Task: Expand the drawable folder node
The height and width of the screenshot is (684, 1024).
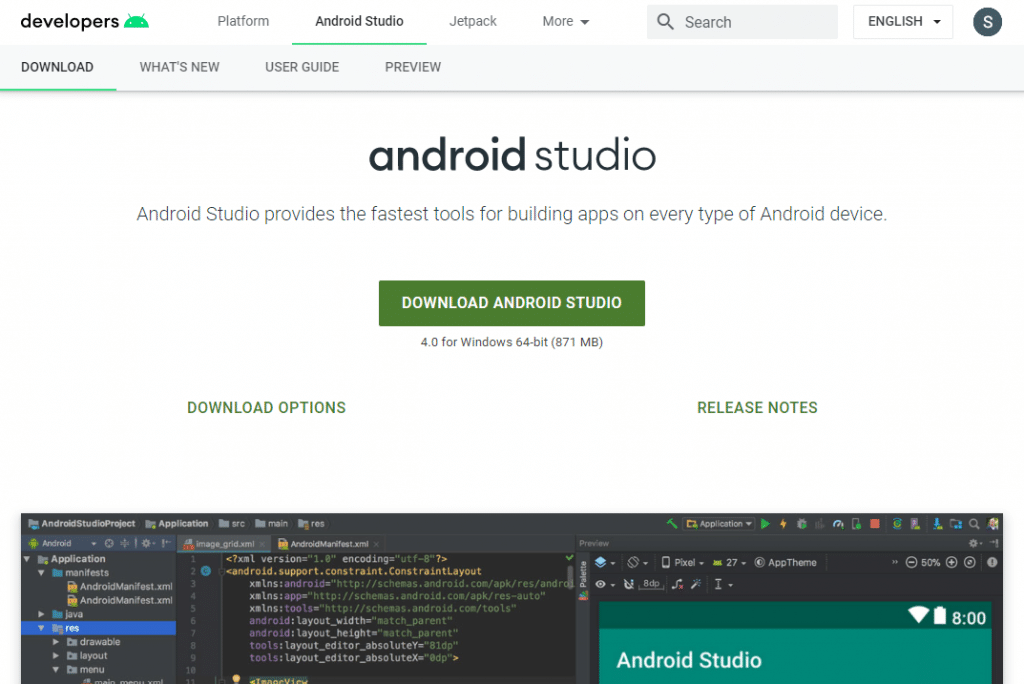Action: [x=56, y=642]
